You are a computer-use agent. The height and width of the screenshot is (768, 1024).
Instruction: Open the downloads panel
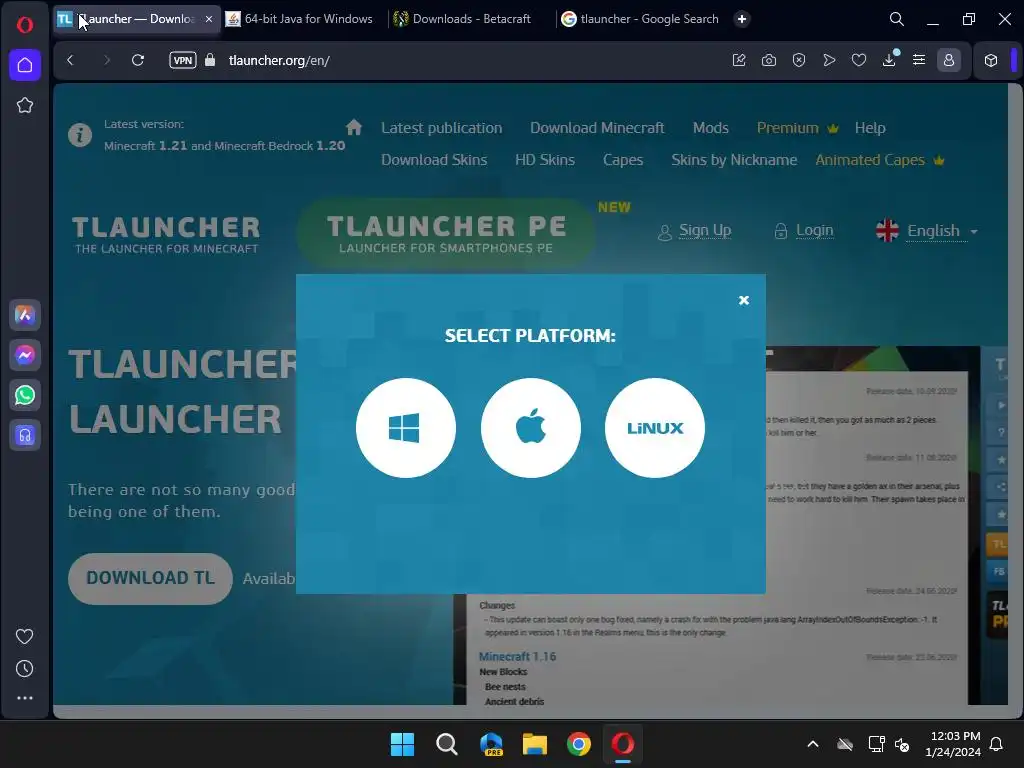click(889, 60)
